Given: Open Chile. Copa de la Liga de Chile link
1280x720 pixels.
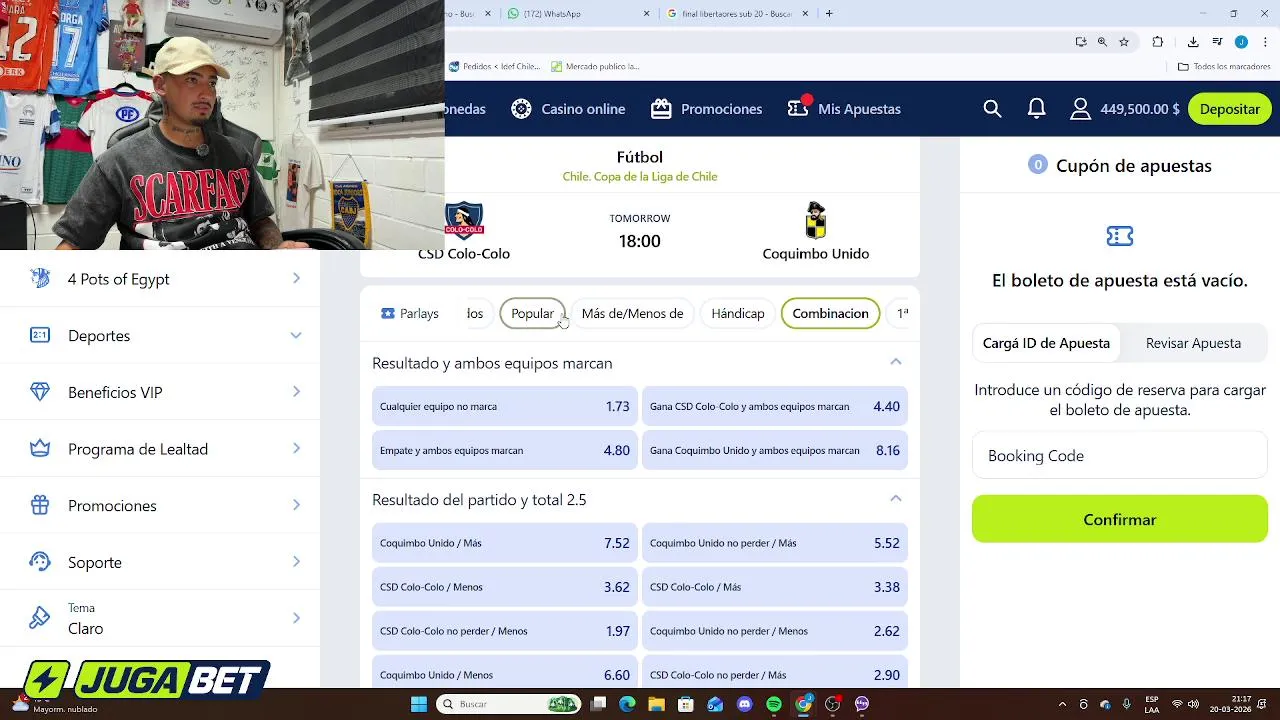Looking at the screenshot, I should (640, 176).
